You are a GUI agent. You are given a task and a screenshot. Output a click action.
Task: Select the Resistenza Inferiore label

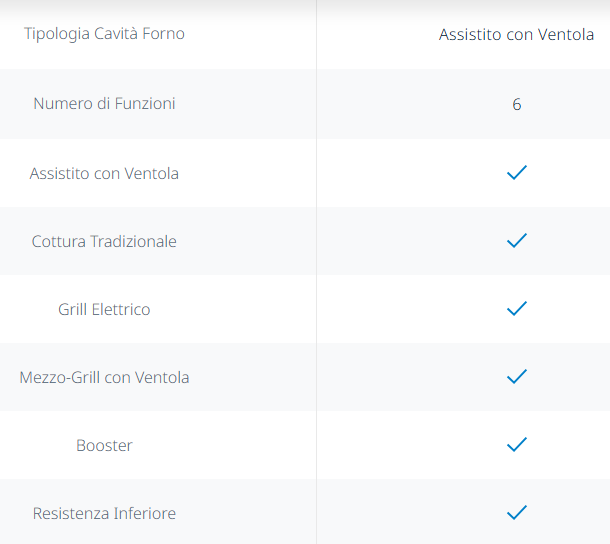(104, 513)
